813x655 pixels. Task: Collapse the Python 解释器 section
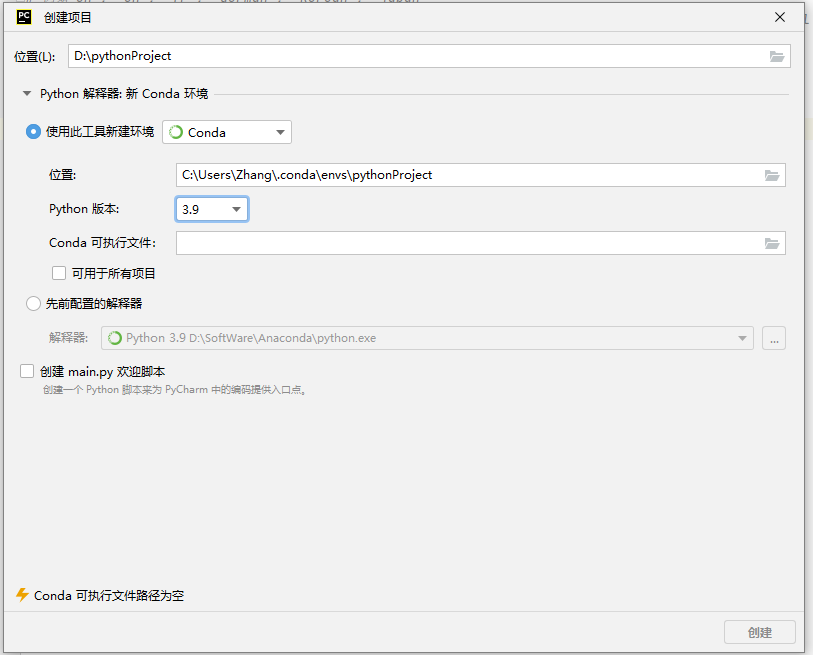tap(26, 94)
